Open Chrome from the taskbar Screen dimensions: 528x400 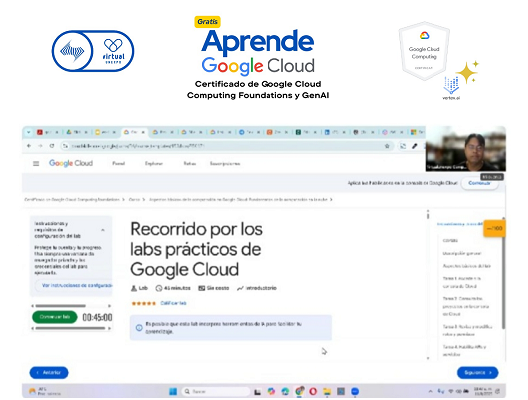coord(299,391)
